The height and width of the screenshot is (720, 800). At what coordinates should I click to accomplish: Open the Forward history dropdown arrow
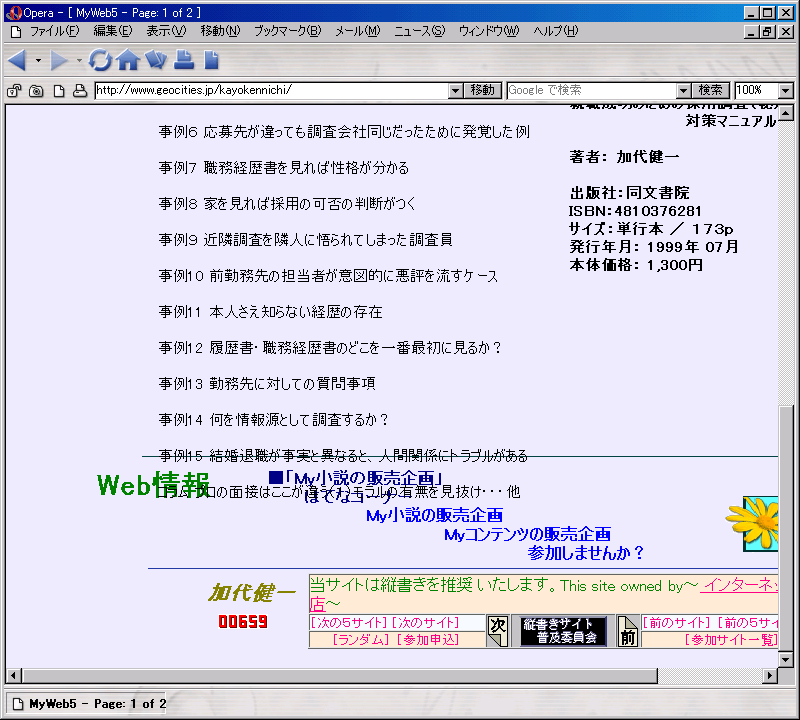[x=79, y=60]
